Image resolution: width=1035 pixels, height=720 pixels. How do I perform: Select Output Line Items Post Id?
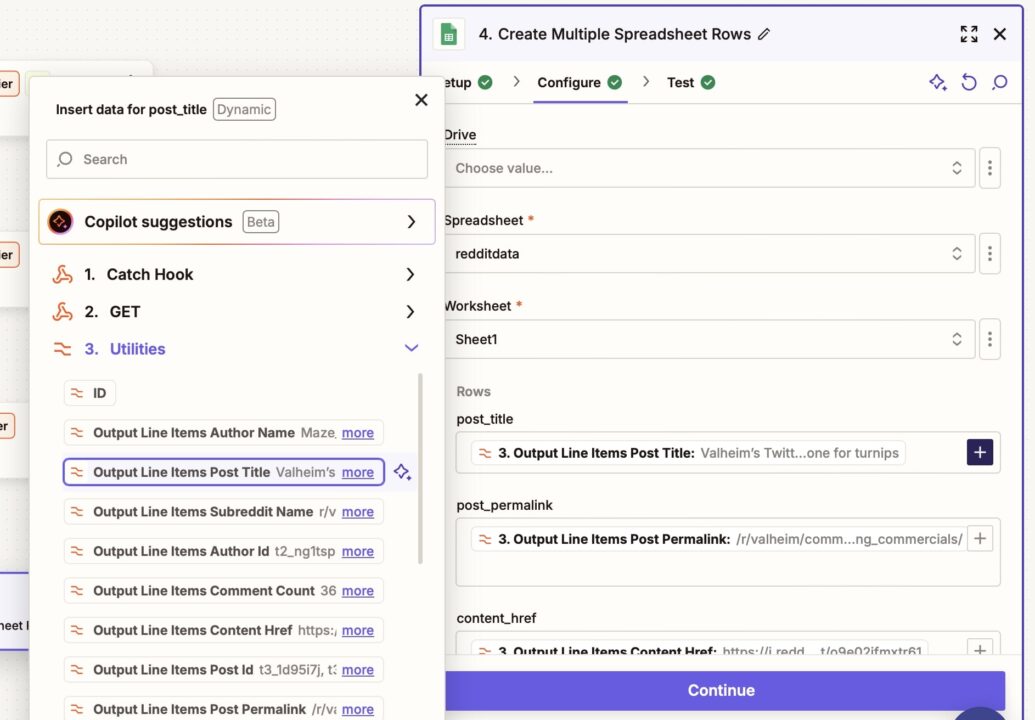pyautogui.click(x=223, y=671)
